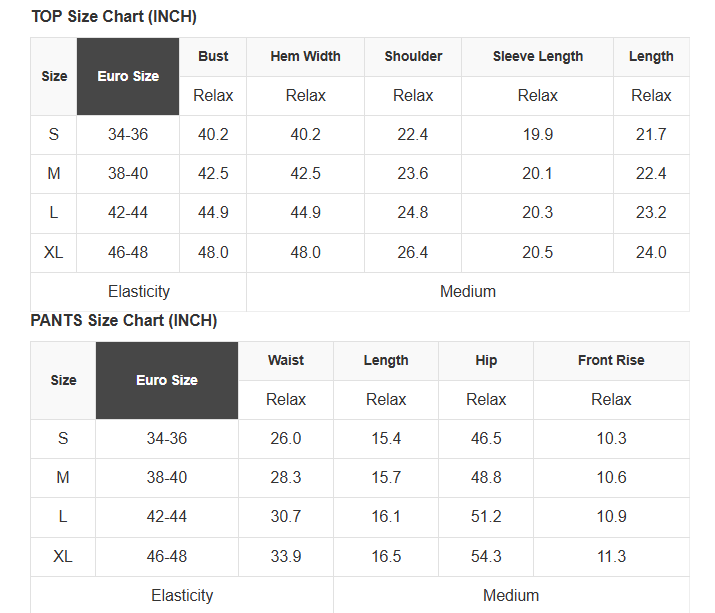The height and width of the screenshot is (613, 715).
Task: Click the 54.3 hip measurement cell
Action: 486,556
